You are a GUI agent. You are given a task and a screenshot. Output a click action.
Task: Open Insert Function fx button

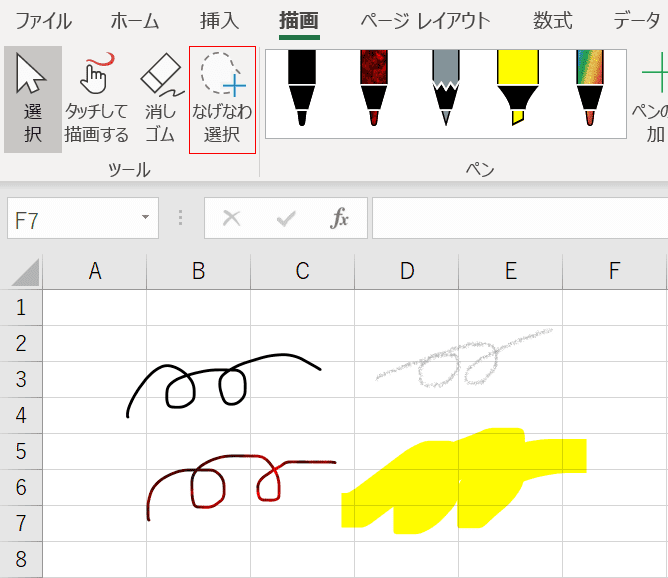click(339, 218)
